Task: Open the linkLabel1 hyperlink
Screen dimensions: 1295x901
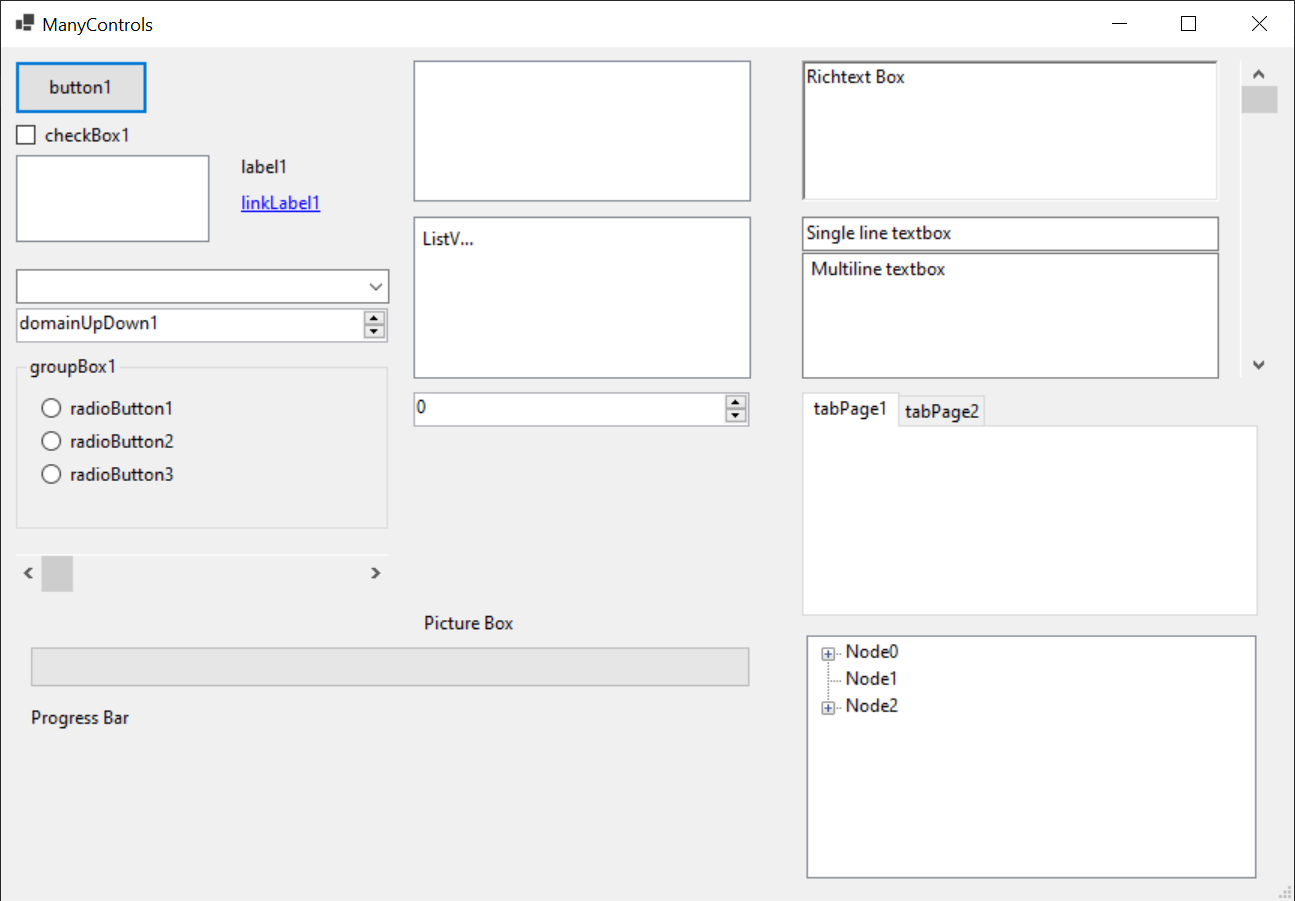Action: (280, 203)
